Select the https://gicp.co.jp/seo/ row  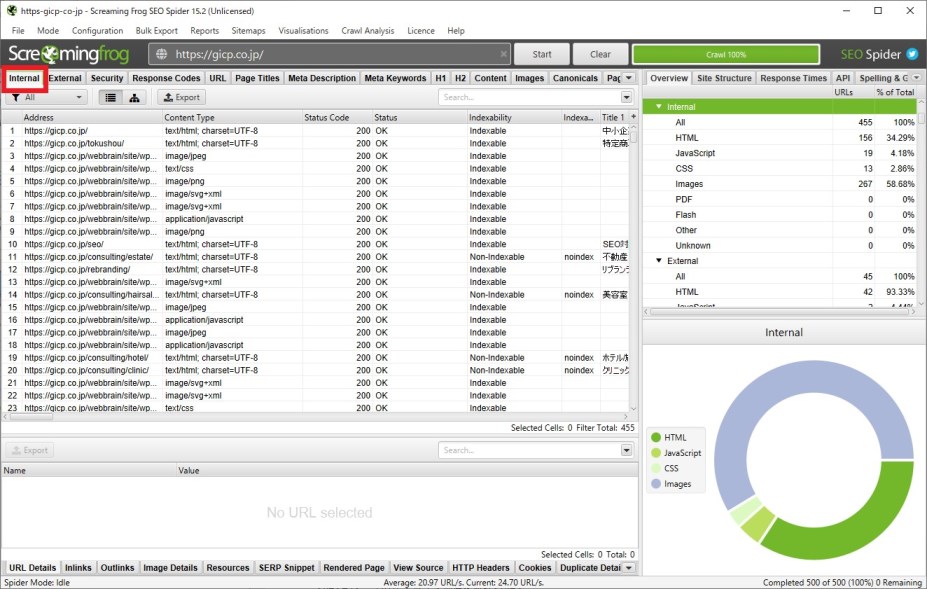315,244
